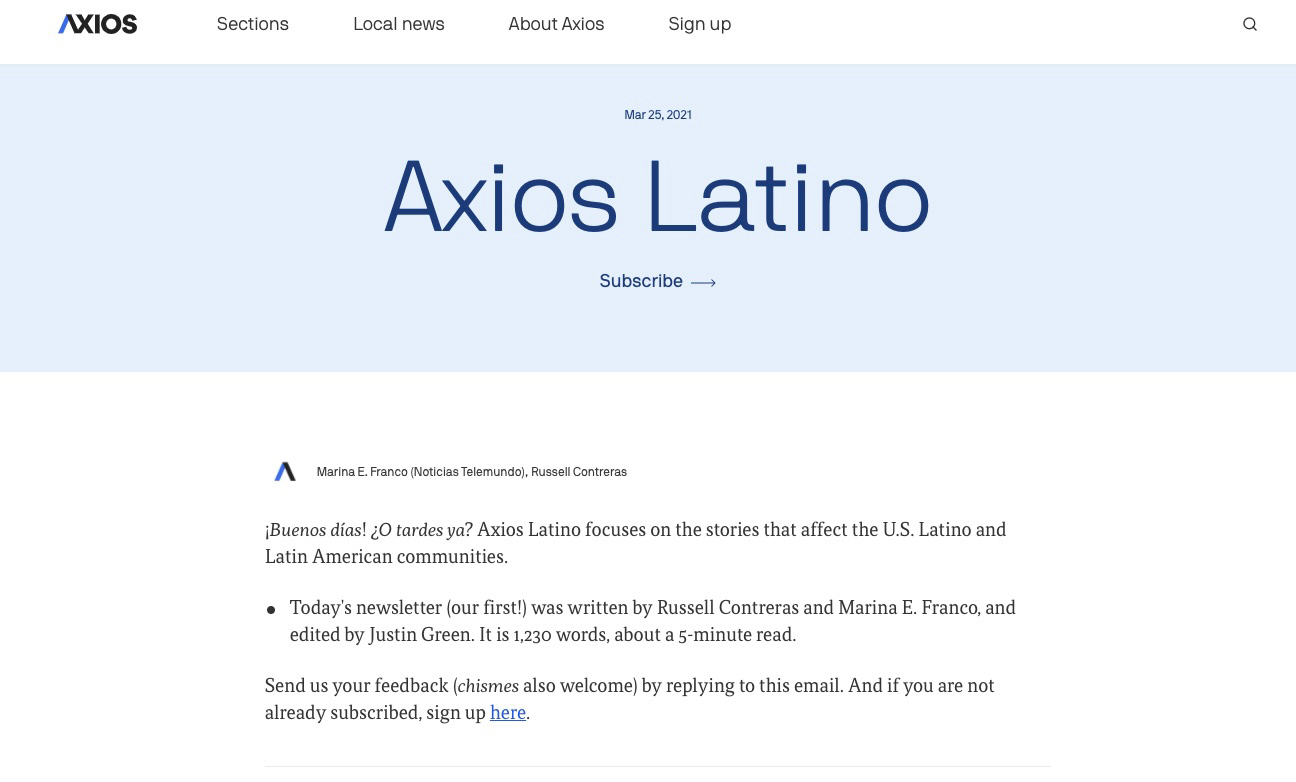
Task: Click the italic word "chismes"
Action: 488,686
